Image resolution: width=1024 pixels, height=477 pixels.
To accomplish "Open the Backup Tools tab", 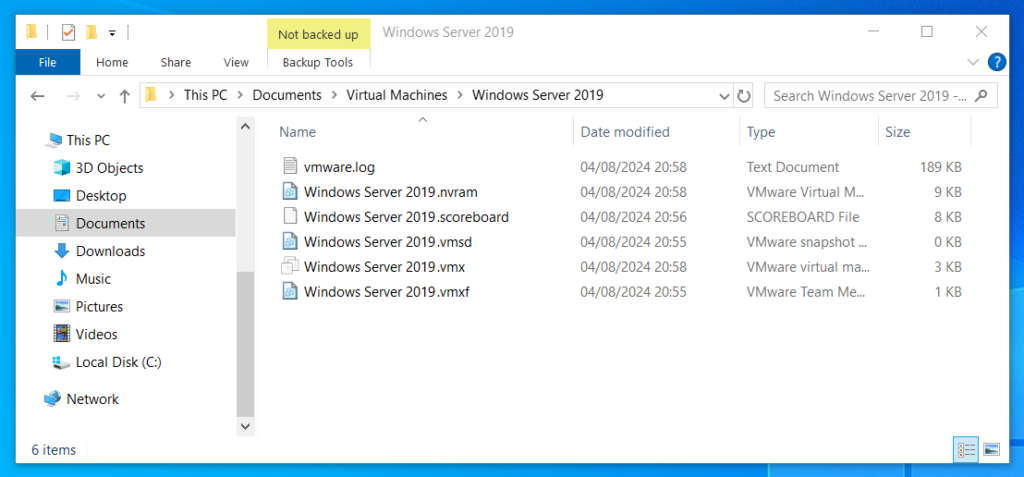I will 318,63.
